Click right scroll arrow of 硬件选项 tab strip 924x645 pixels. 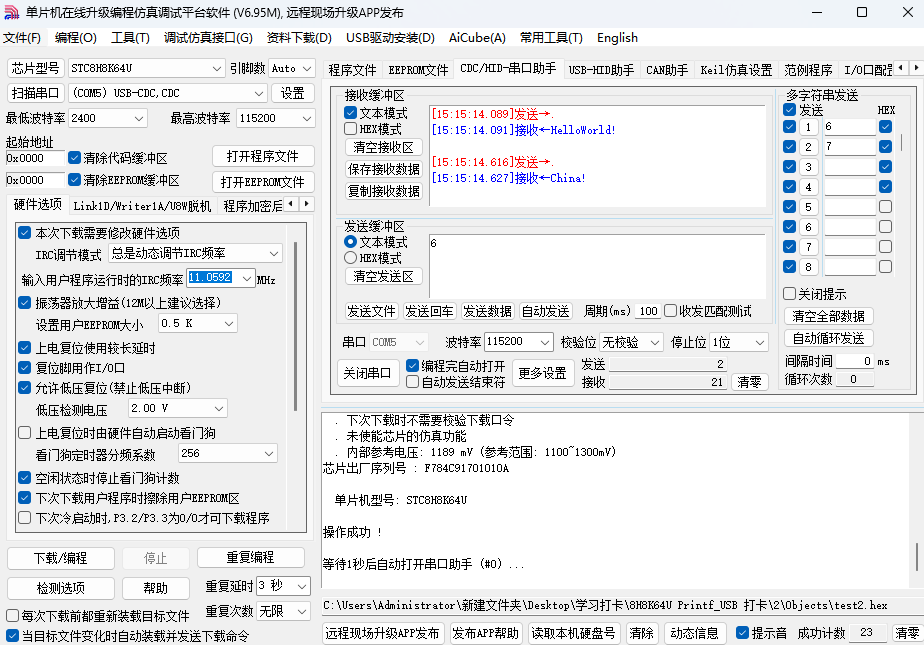(306, 204)
